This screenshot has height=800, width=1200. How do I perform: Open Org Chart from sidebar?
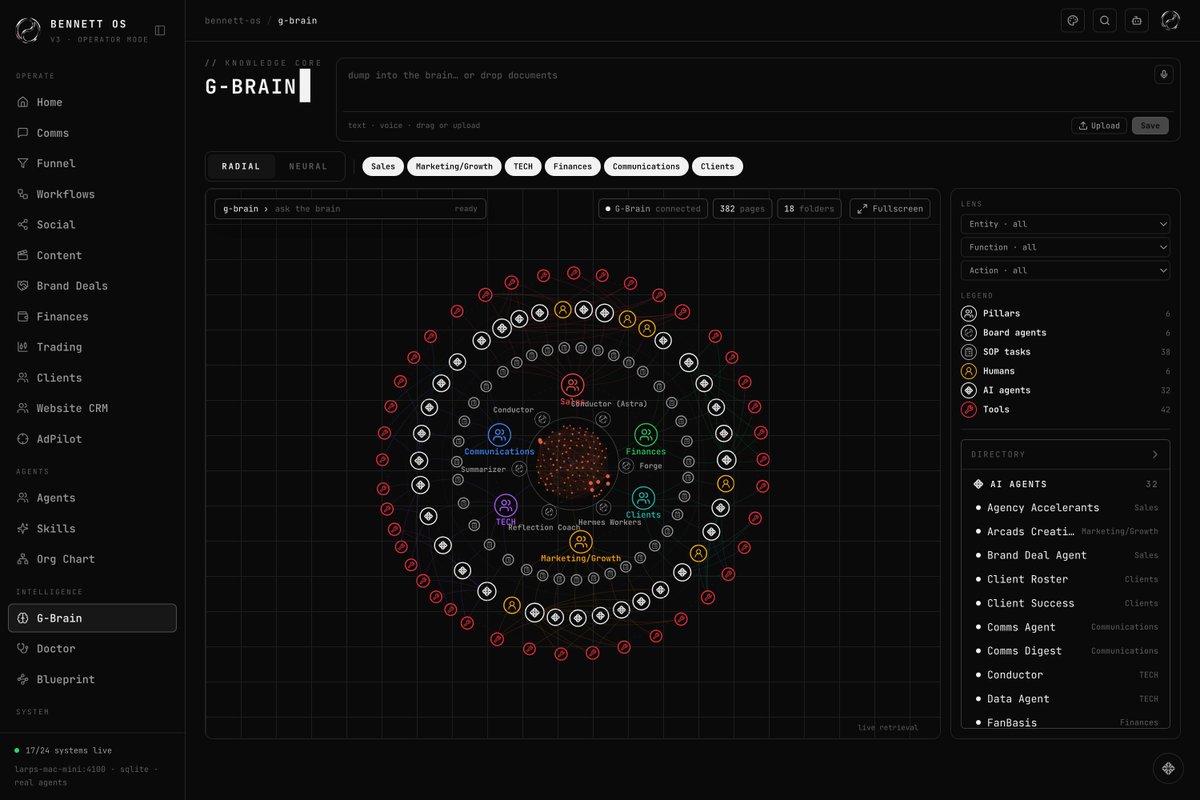pos(92,559)
